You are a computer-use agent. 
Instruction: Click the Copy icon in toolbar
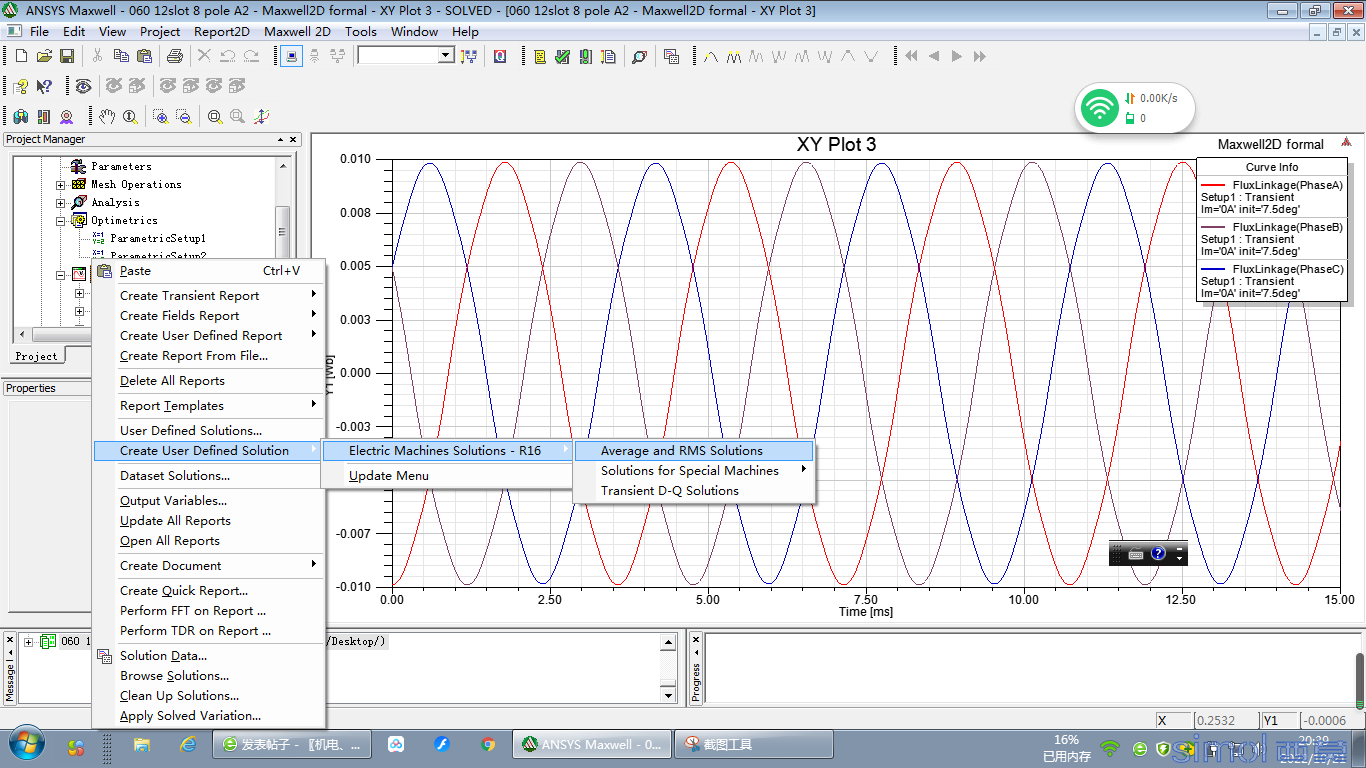(122, 56)
